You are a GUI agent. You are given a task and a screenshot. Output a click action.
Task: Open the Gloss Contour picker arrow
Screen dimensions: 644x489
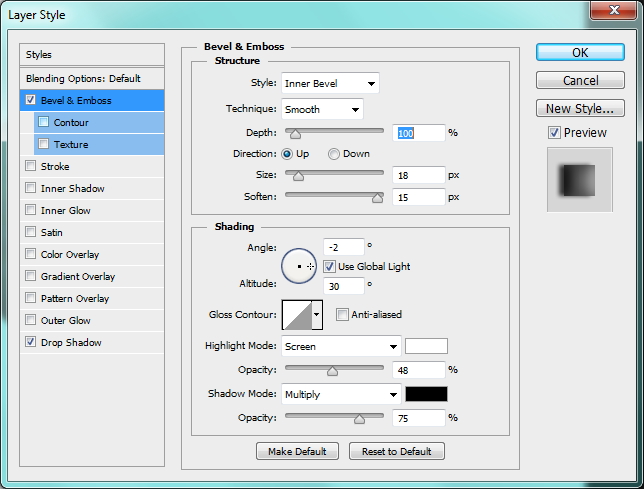[x=318, y=315]
